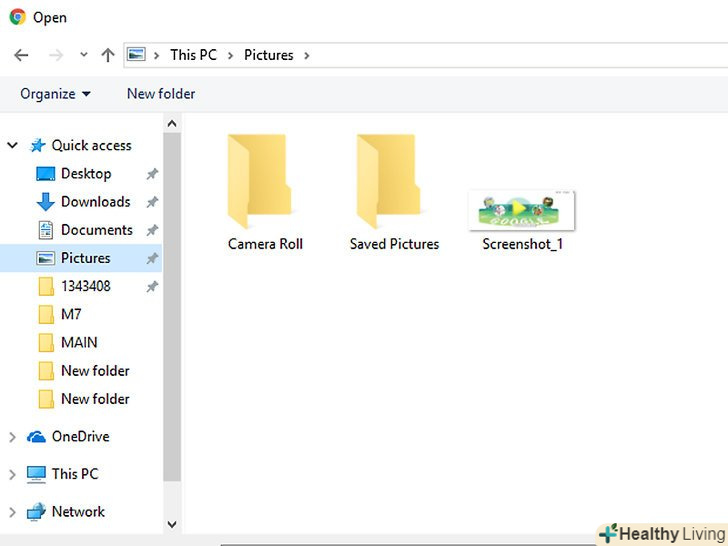Open the Organize dropdown menu
The height and width of the screenshot is (546, 728).
pos(55,94)
